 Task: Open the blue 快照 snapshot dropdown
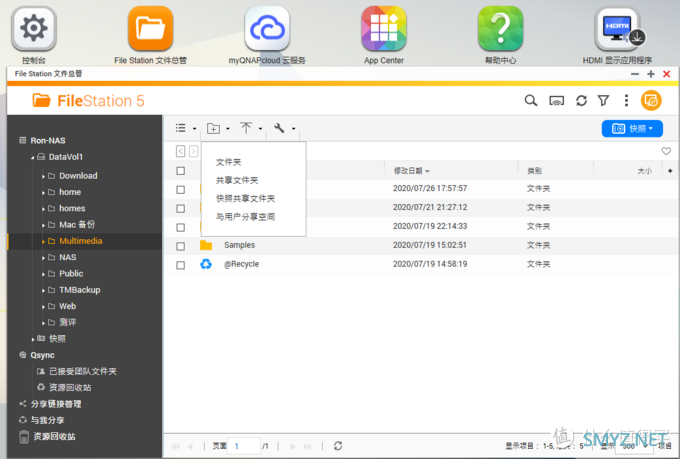click(632, 128)
